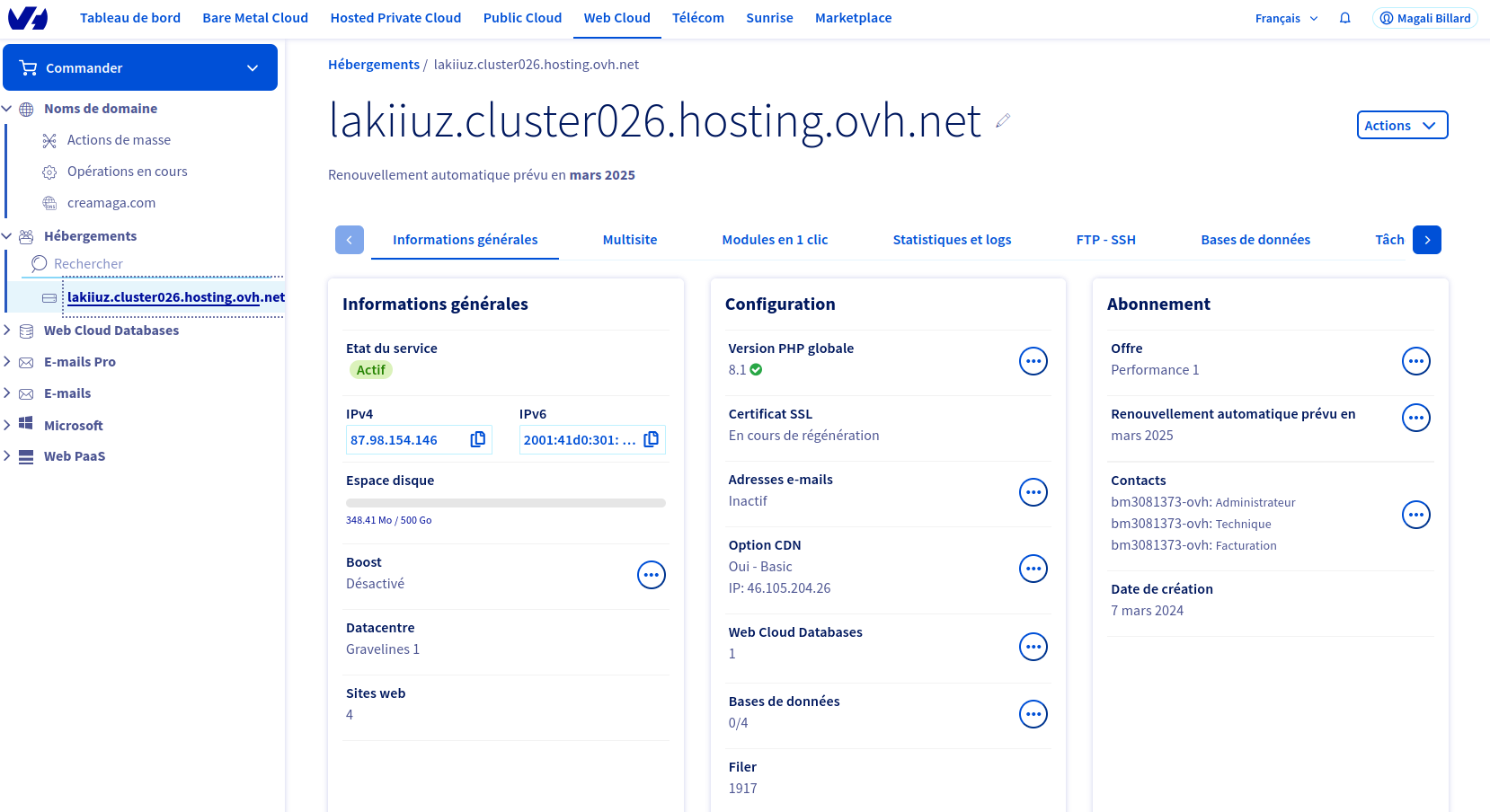Open the Boost options menu

[651, 575]
